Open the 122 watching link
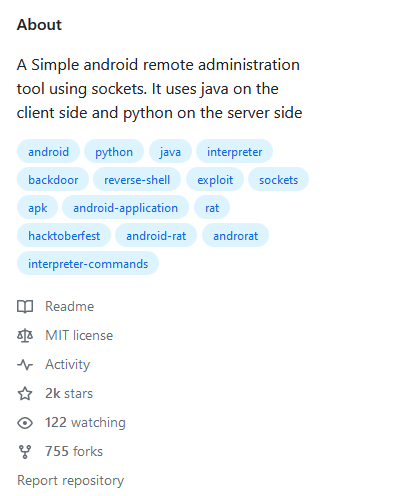Image resolution: width=409 pixels, height=496 pixels. [x=85, y=423]
